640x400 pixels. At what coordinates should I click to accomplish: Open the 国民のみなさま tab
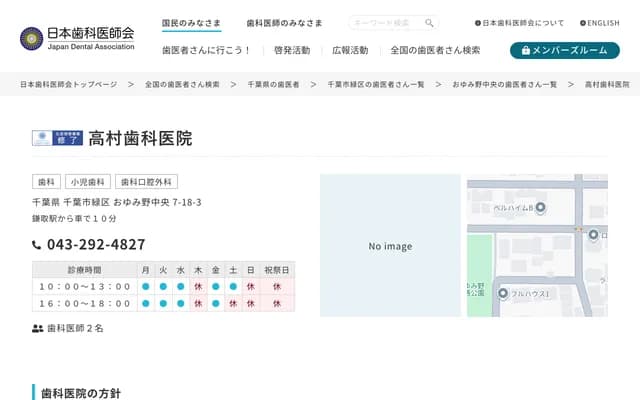[193, 22]
